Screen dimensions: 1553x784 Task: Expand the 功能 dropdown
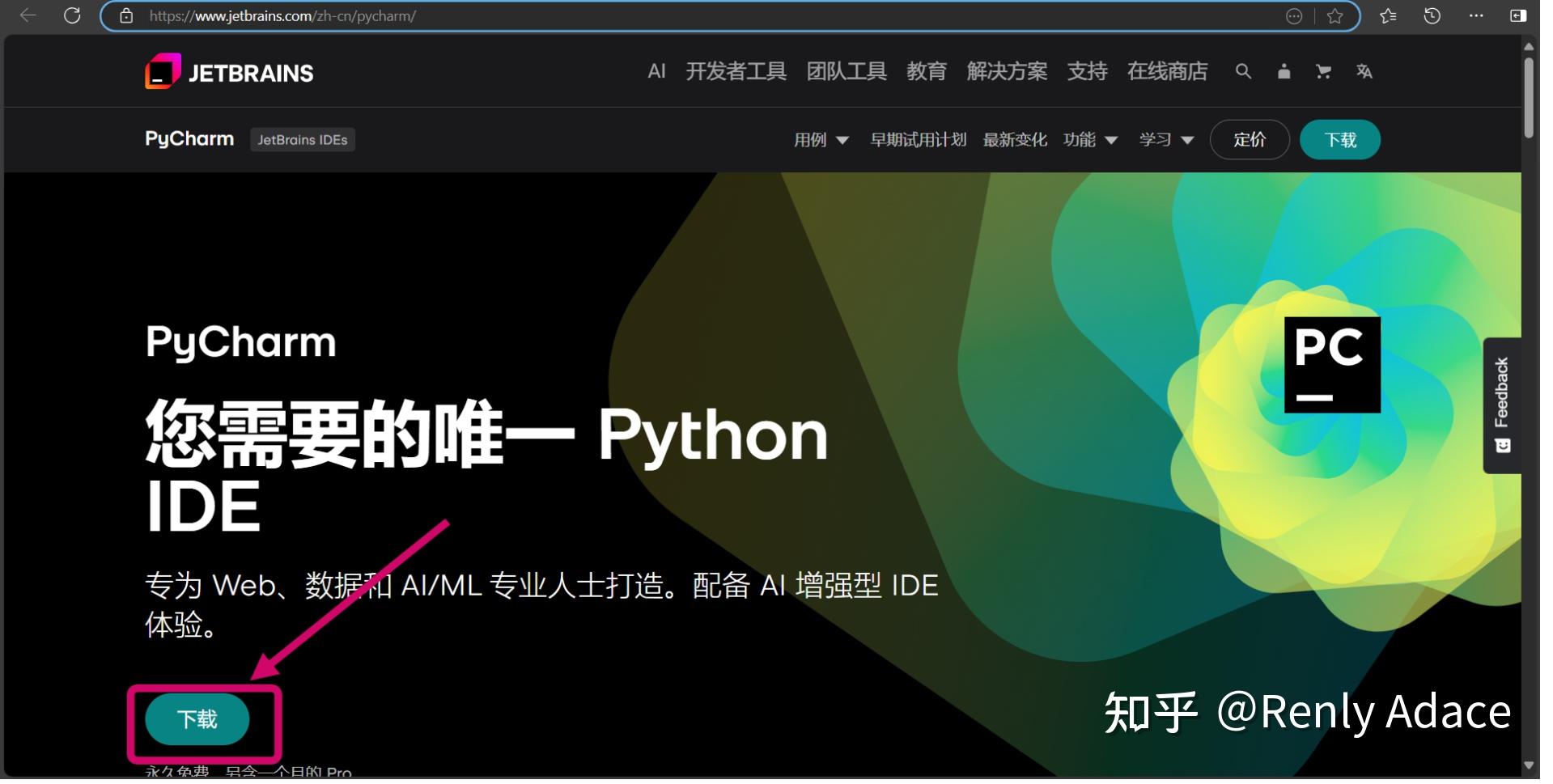[x=1089, y=139]
